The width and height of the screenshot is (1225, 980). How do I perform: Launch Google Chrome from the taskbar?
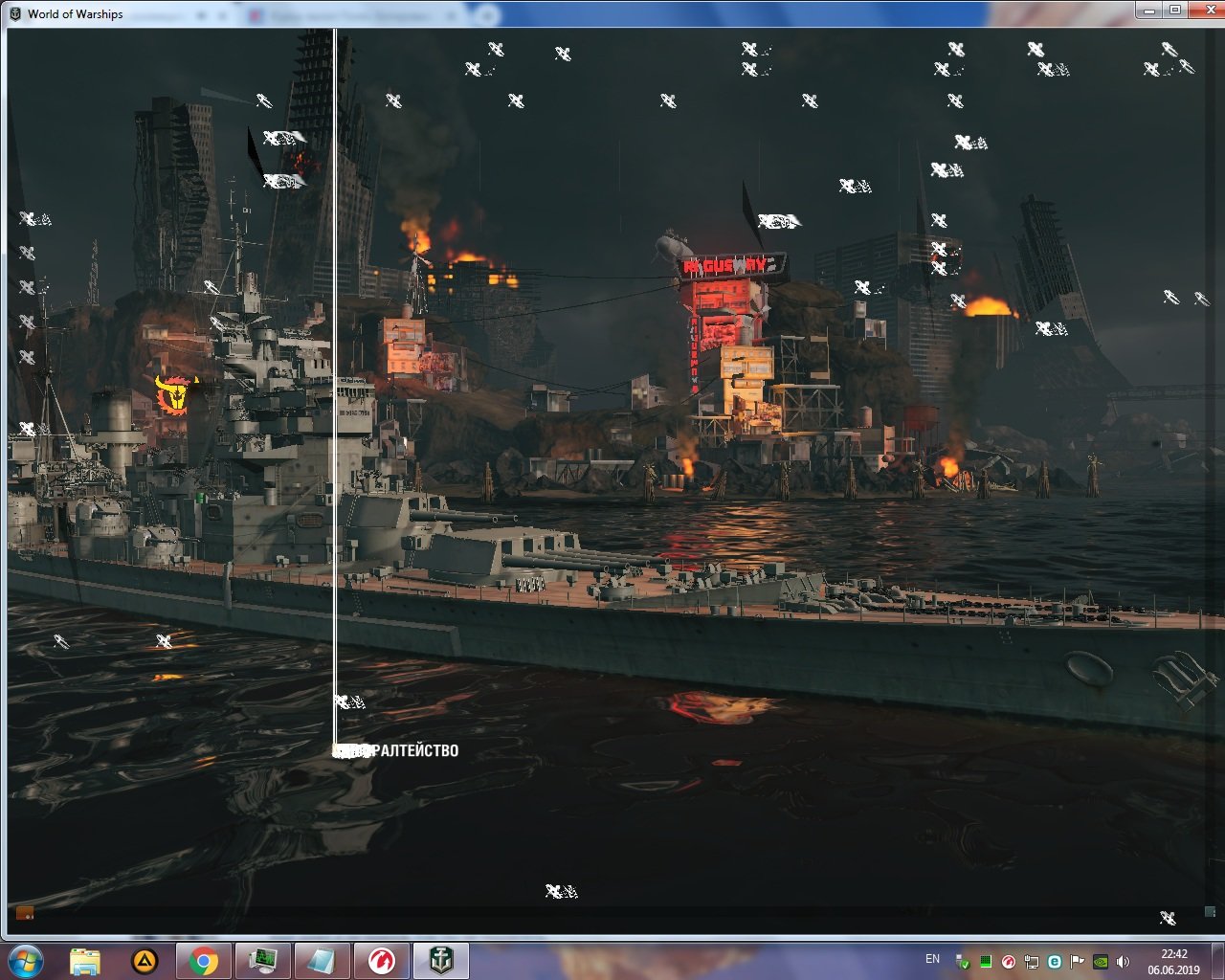[x=203, y=960]
